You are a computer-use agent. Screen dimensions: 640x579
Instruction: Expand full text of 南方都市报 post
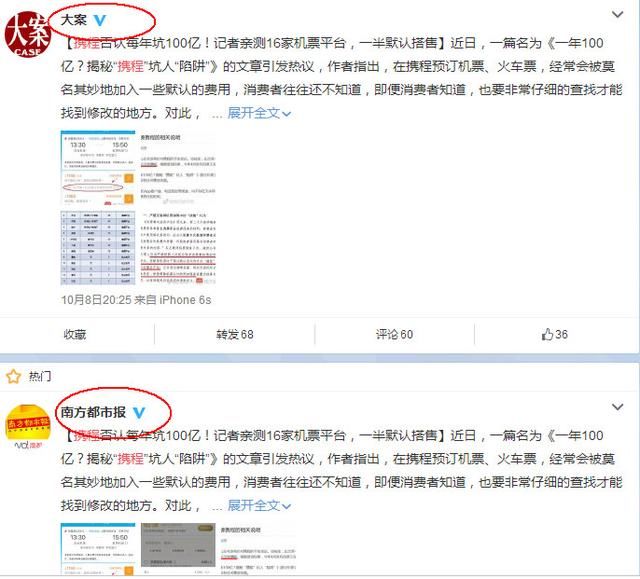(259, 506)
